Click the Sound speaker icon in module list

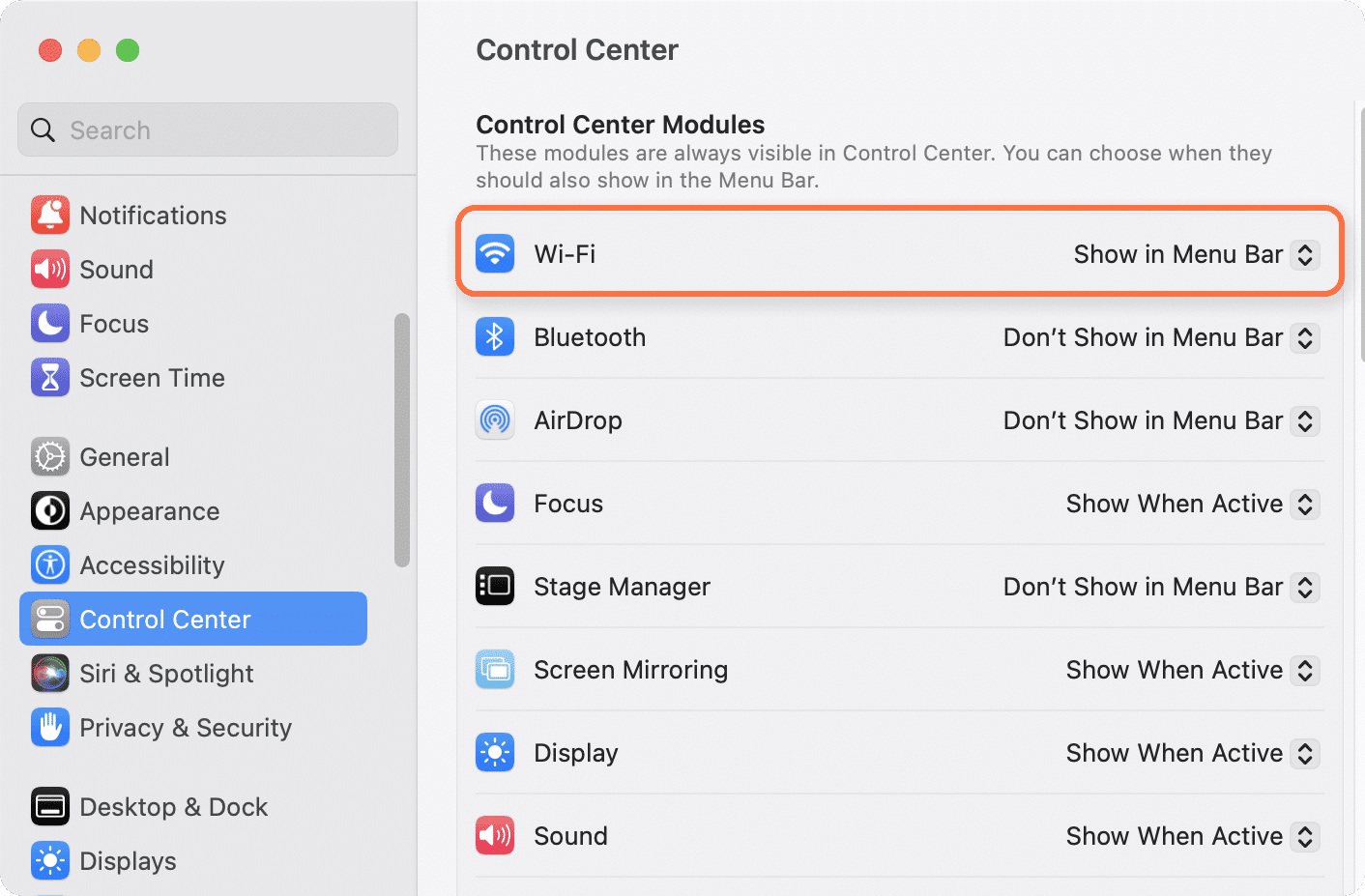(x=495, y=835)
